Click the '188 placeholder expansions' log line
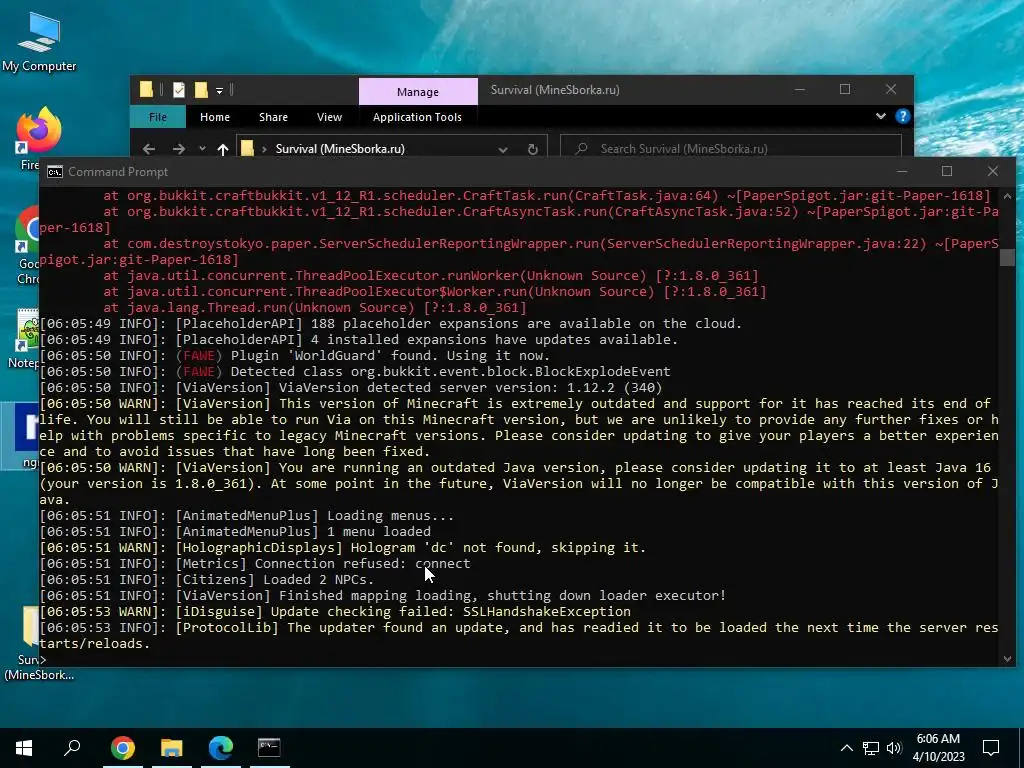 pyautogui.click(x=391, y=323)
